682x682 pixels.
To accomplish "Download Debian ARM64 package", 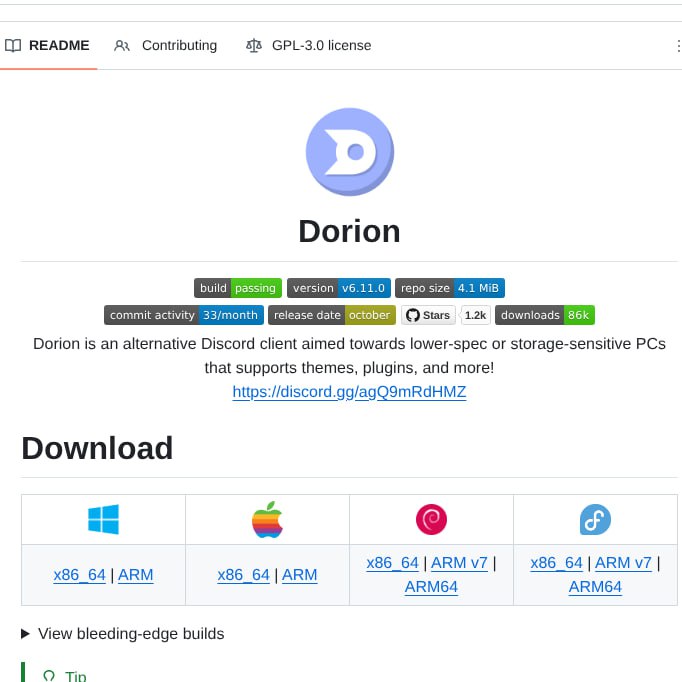I will 431,587.
